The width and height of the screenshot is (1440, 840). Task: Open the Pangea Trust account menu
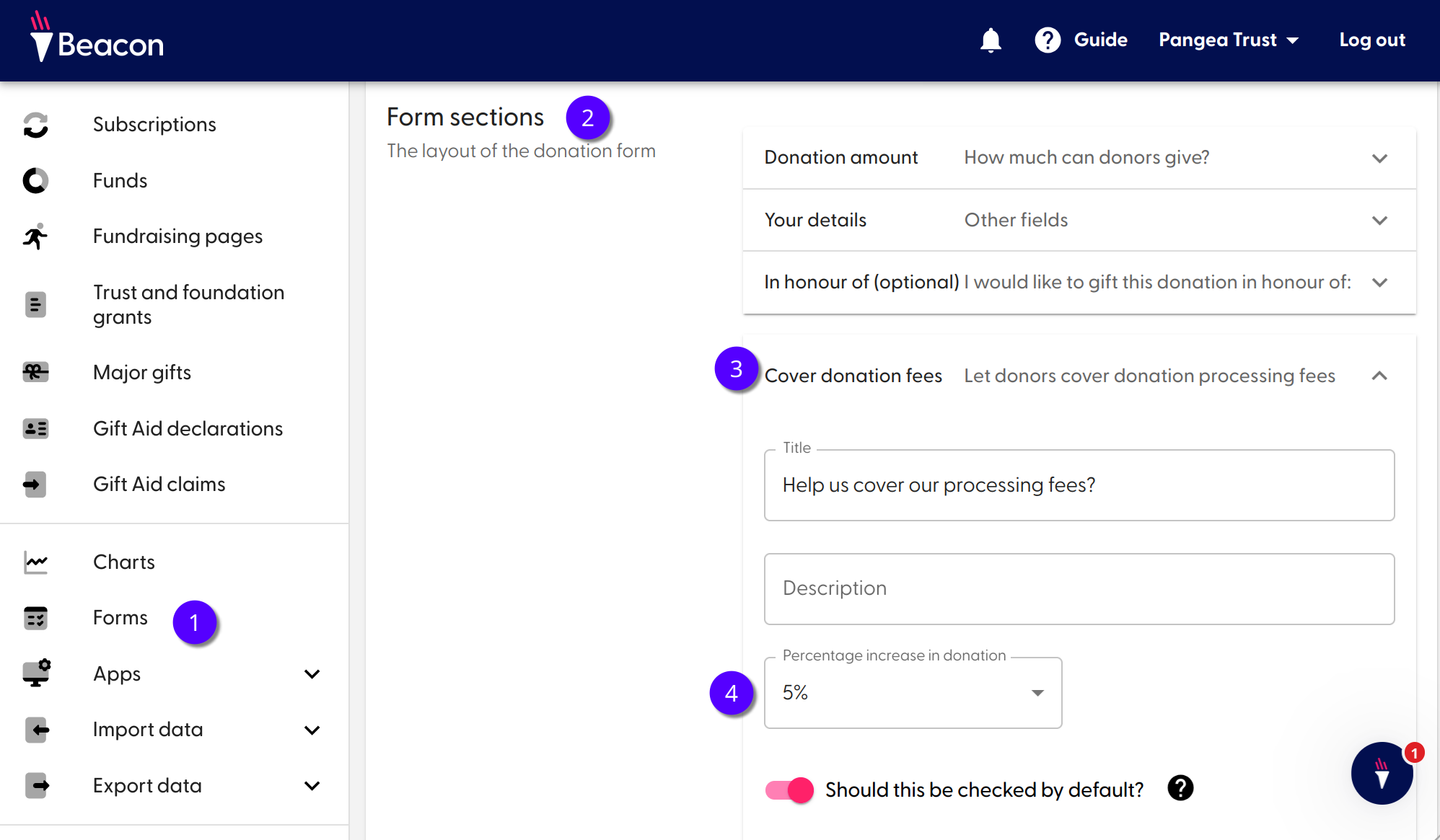coord(1228,40)
